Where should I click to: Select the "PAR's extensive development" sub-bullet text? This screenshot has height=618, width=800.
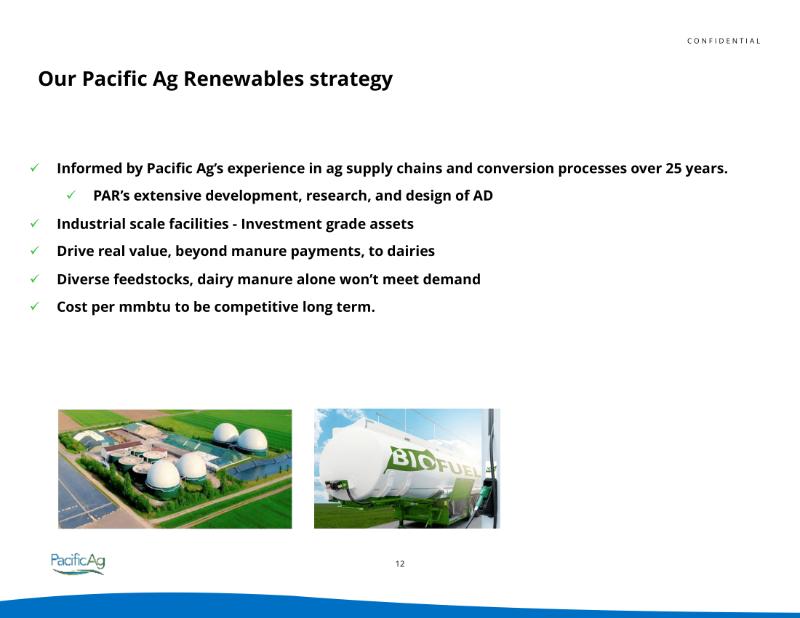(x=292, y=196)
